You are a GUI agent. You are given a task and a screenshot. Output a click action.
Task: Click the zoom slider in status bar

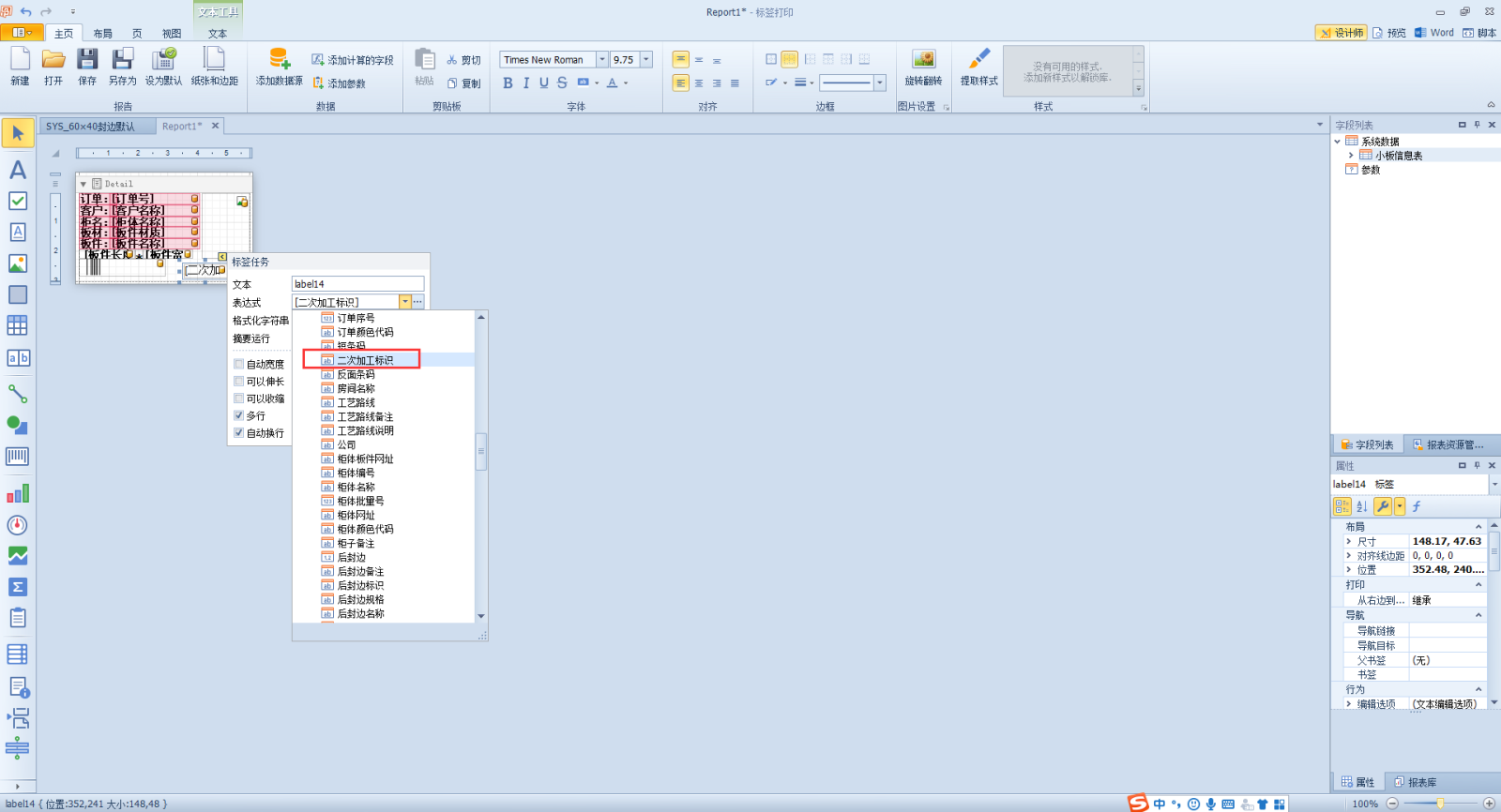(x=1440, y=804)
